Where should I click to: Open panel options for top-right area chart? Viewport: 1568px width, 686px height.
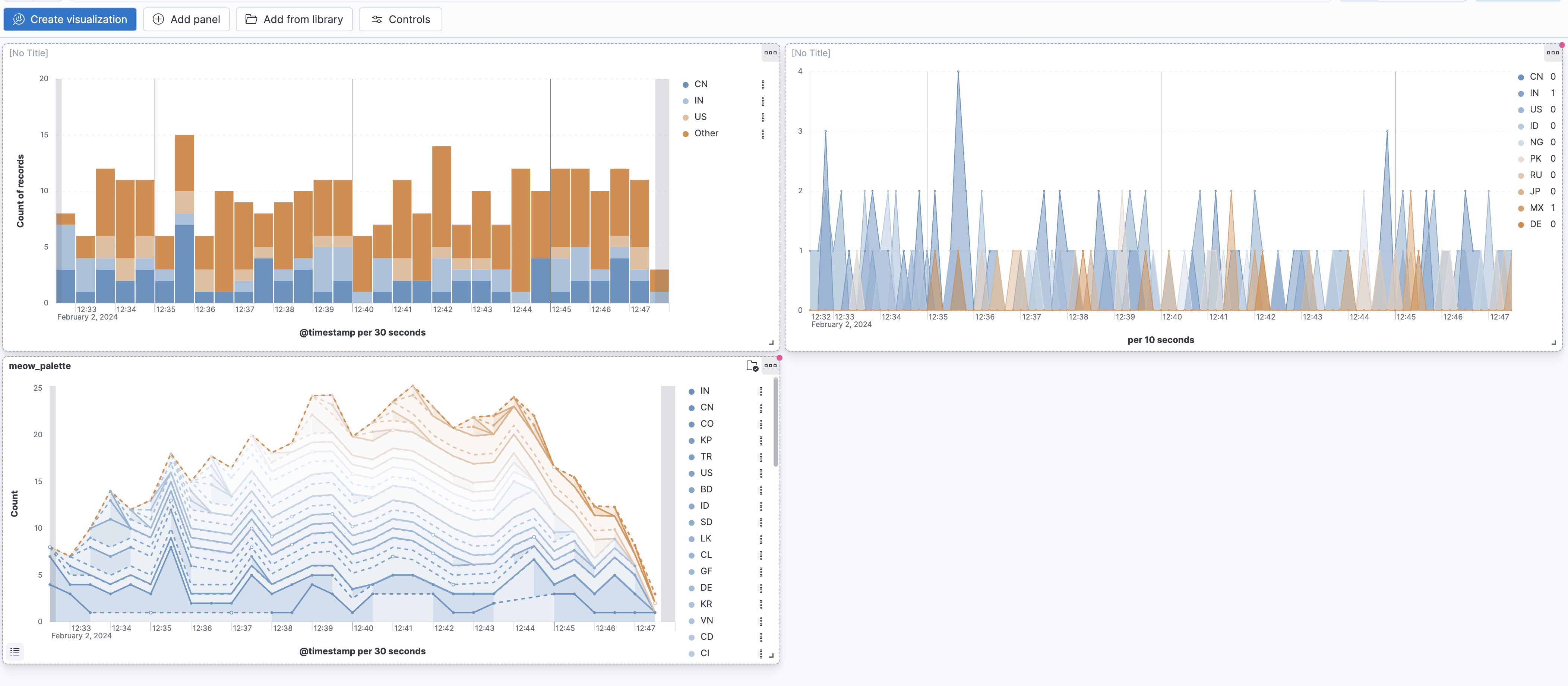1553,53
